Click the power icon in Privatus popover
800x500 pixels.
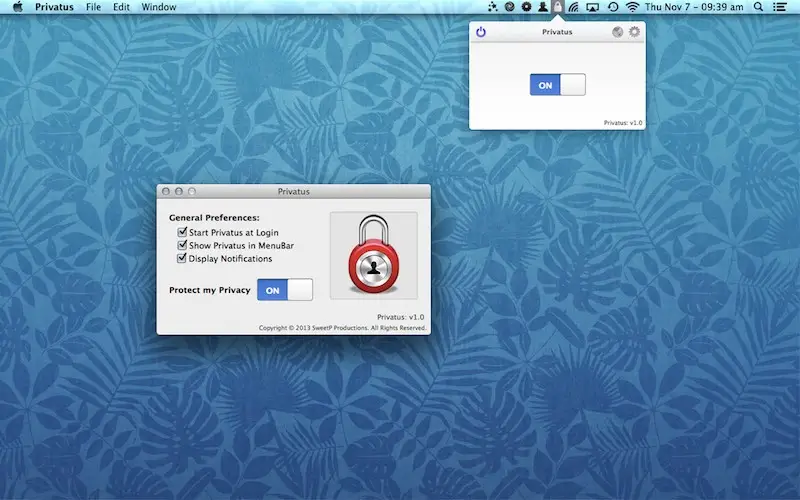481,32
